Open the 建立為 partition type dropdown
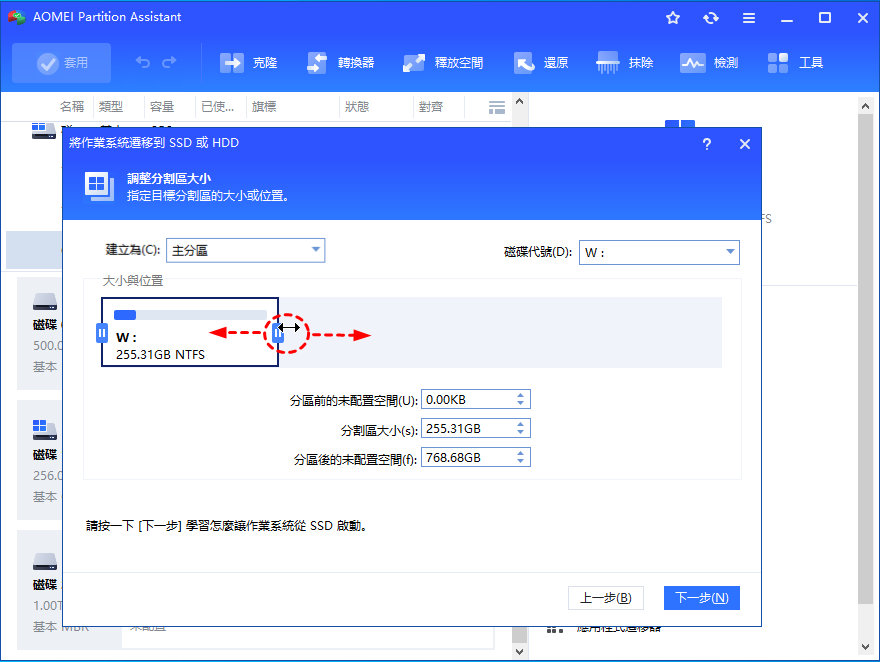Viewport: 880px width, 662px height. (246, 250)
